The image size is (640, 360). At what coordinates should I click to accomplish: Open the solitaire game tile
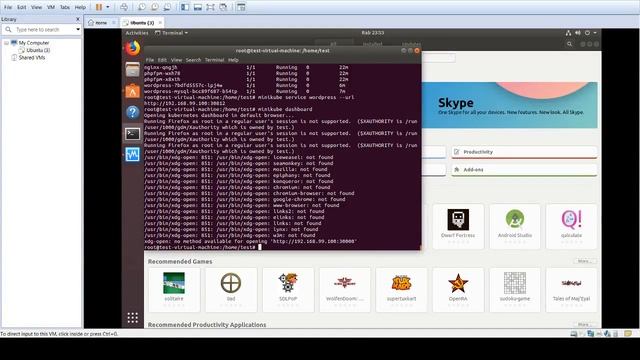coord(174,290)
